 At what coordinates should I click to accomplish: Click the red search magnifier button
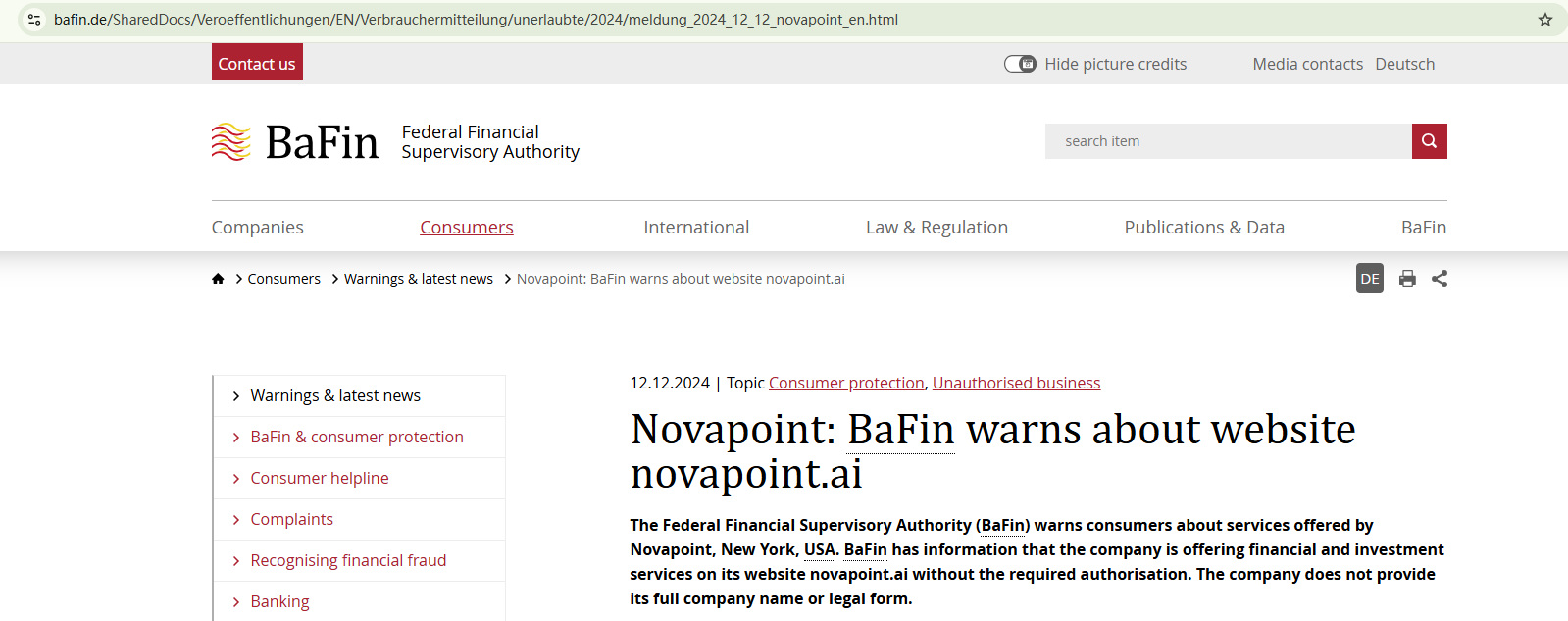[x=1430, y=141]
